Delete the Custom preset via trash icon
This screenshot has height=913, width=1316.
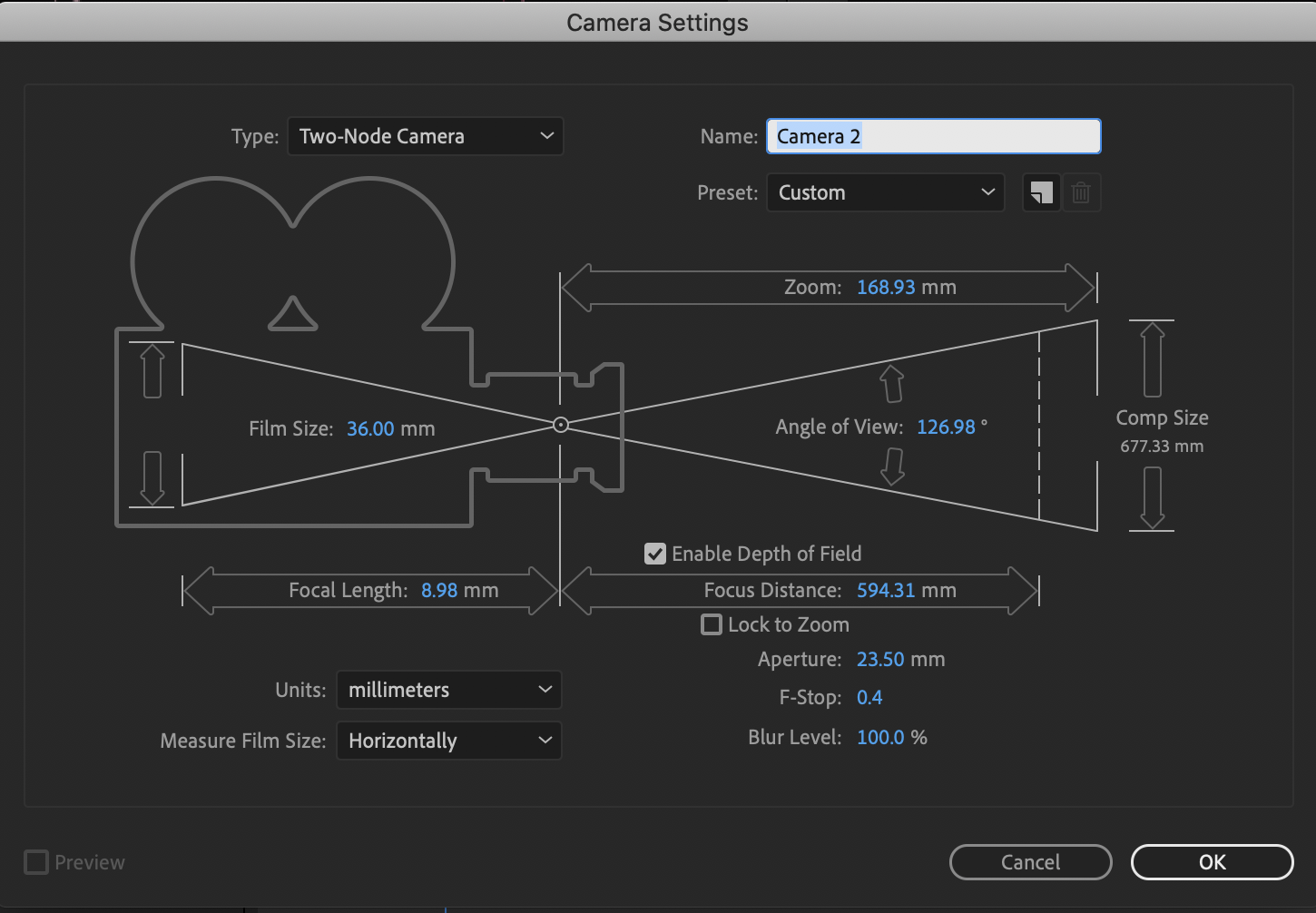pyautogui.click(x=1081, y=192)
